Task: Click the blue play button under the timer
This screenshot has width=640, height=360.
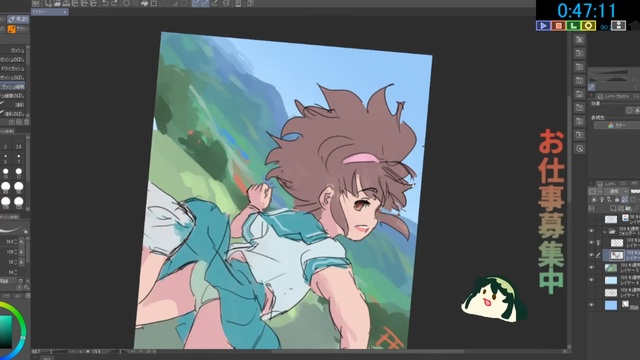Action: (x=543, y=26)
